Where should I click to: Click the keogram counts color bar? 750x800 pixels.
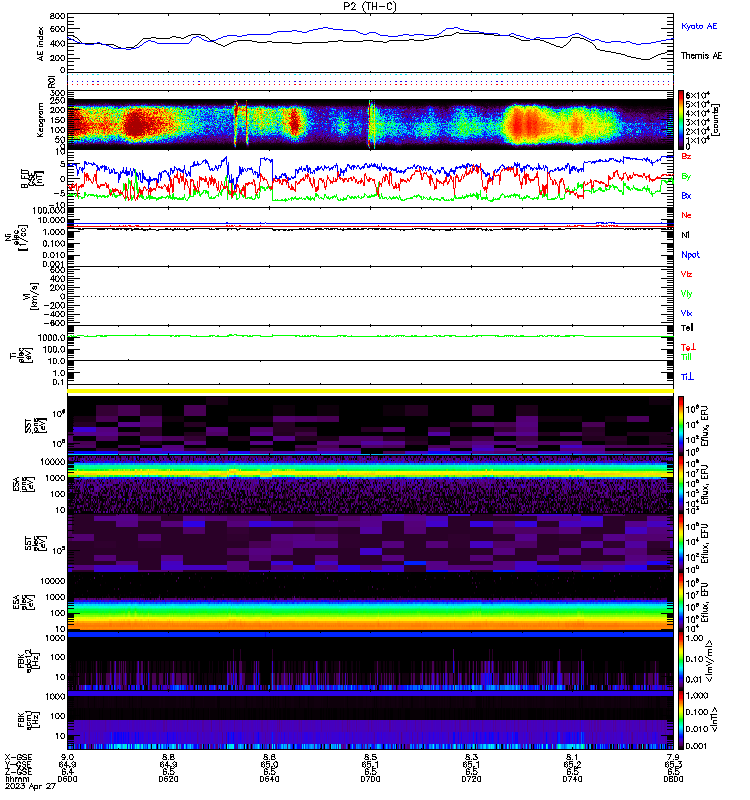click(x=681, y=120)
